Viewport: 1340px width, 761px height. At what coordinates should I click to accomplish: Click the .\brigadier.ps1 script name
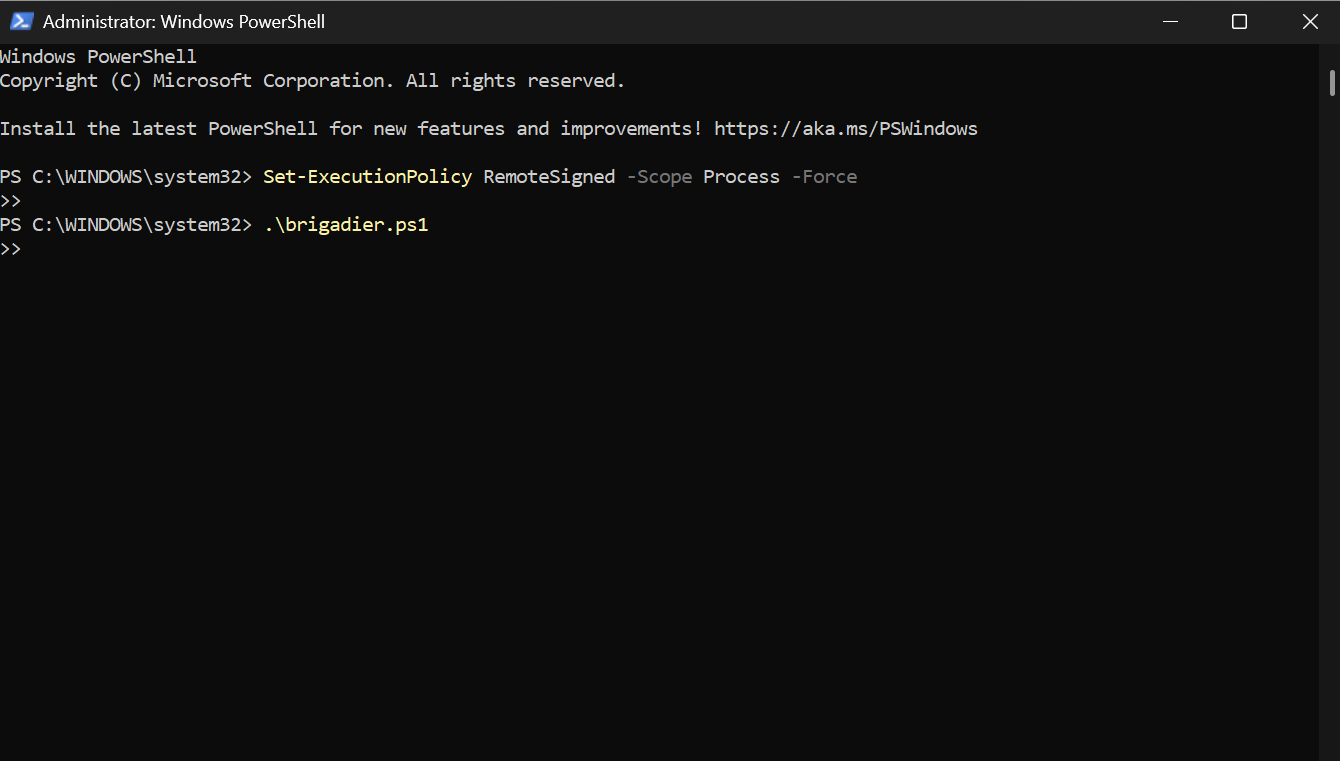pos(345,224)
